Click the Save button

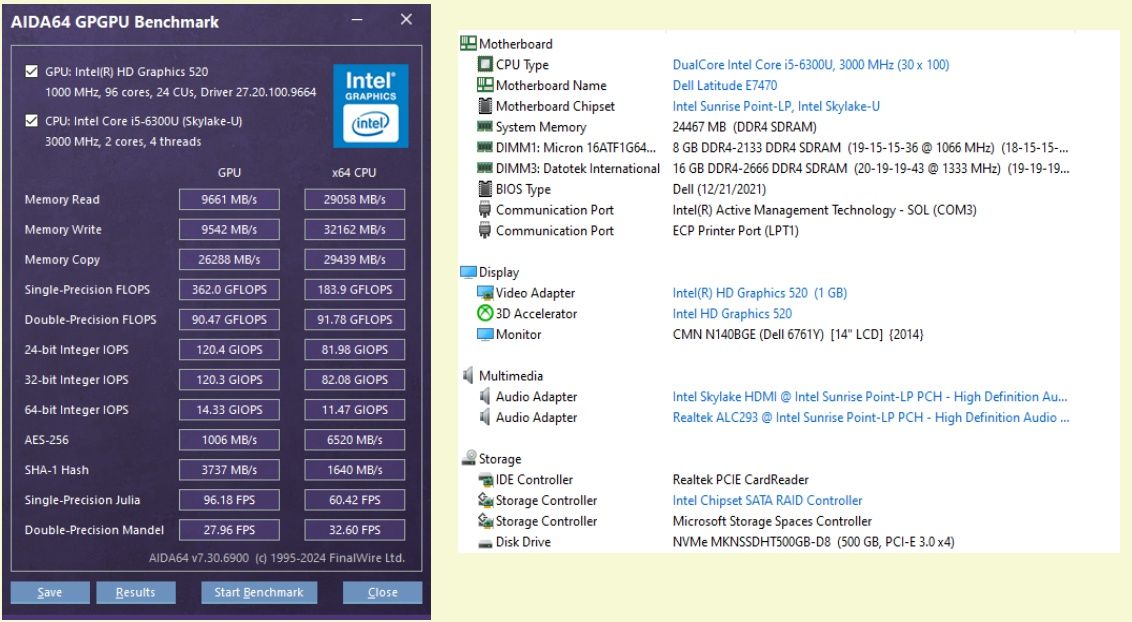pos(50,592)
